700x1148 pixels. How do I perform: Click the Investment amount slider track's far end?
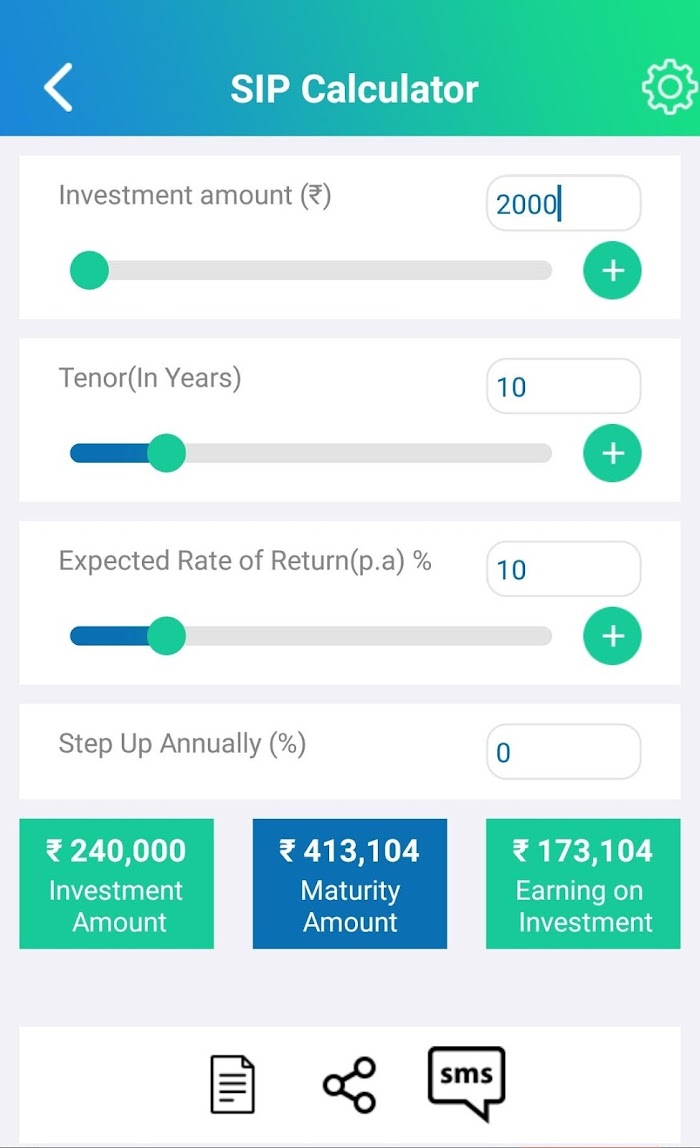[x=543, y=270]
